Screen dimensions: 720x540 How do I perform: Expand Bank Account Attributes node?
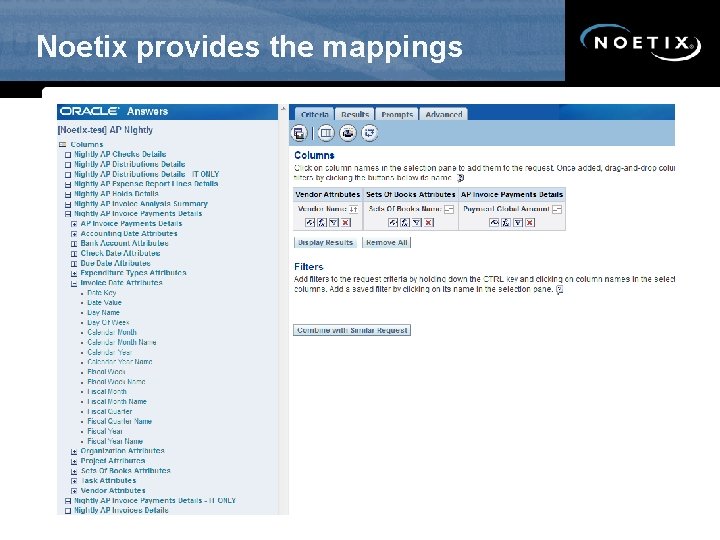[x=74, y=244]
